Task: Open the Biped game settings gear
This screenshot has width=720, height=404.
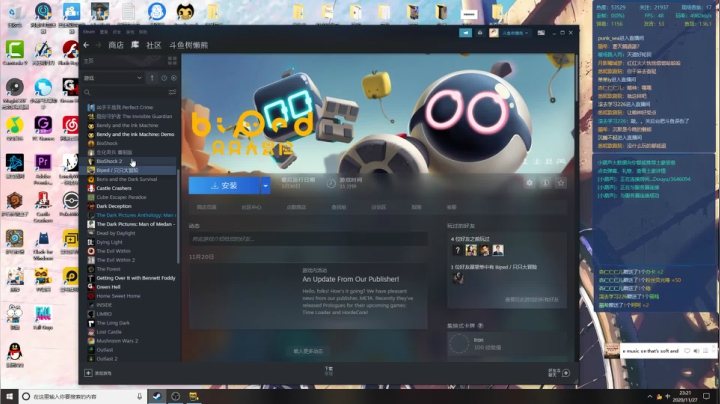Action: pyautogui.click(x=529, y=183)
